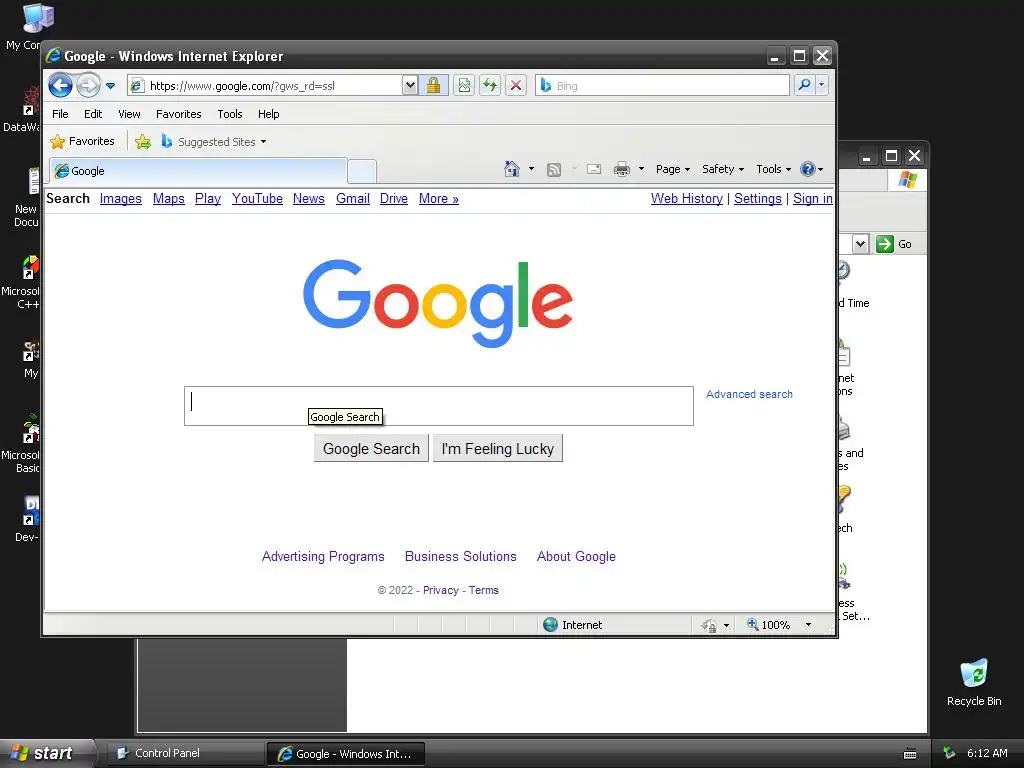Viewport: 1024px width, 768px height.
Task: Switch to Control Panel taskbar button
Action: click(184, 753)
